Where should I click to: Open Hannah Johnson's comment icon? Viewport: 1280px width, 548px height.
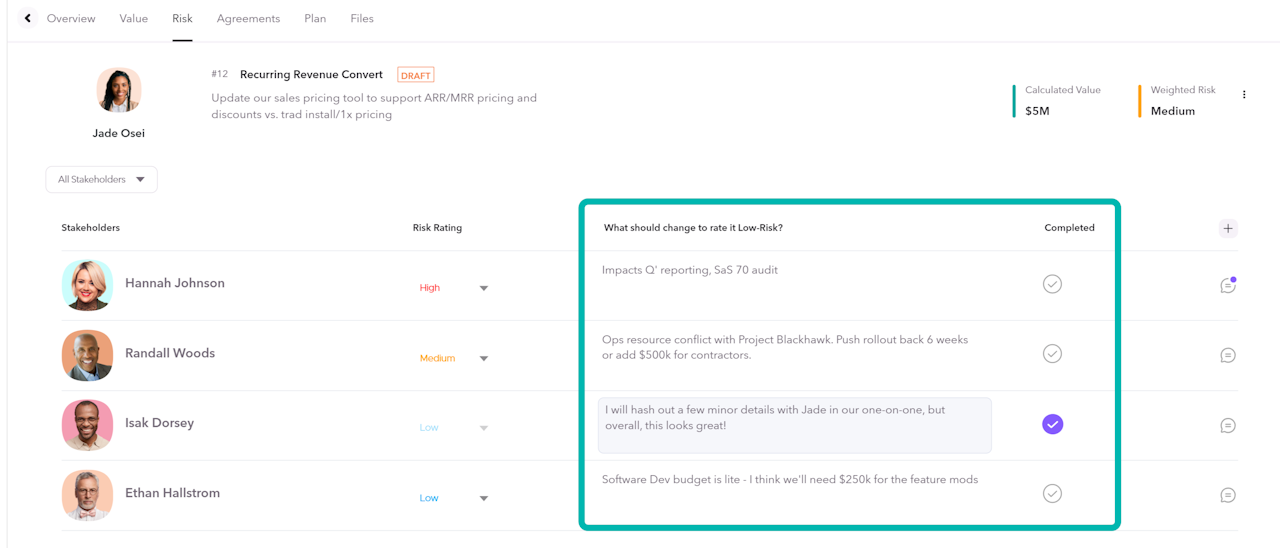click(x=1228, y=286)
